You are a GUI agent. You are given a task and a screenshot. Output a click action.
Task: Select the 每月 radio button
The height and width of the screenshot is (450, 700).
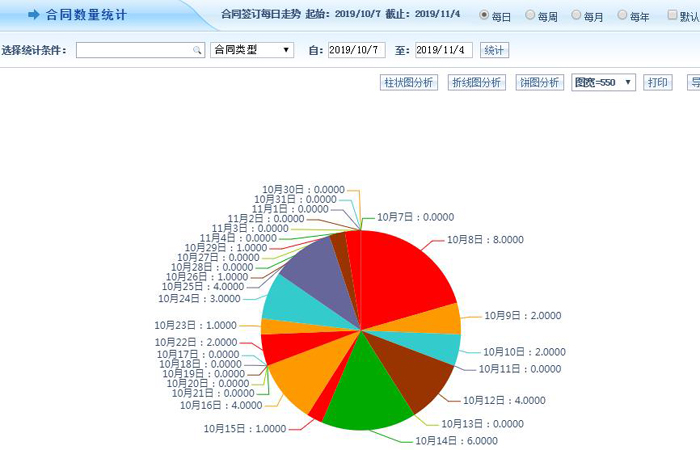576,15
